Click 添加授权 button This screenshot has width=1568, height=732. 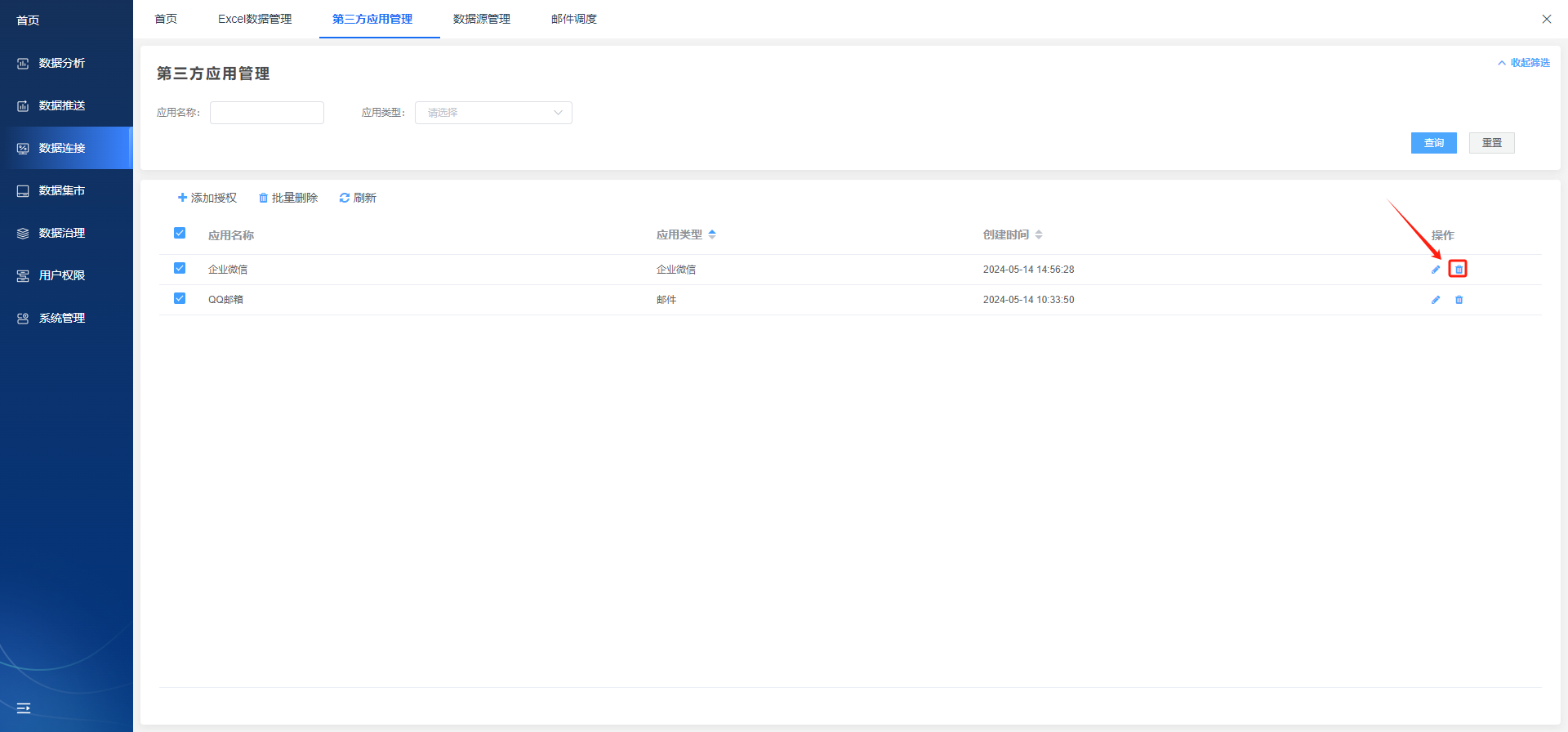(207, 198)
